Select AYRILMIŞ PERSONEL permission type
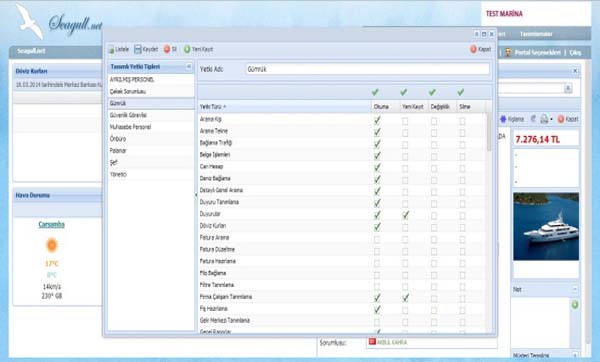The image size is (600, 362). (x=151, y=80)
